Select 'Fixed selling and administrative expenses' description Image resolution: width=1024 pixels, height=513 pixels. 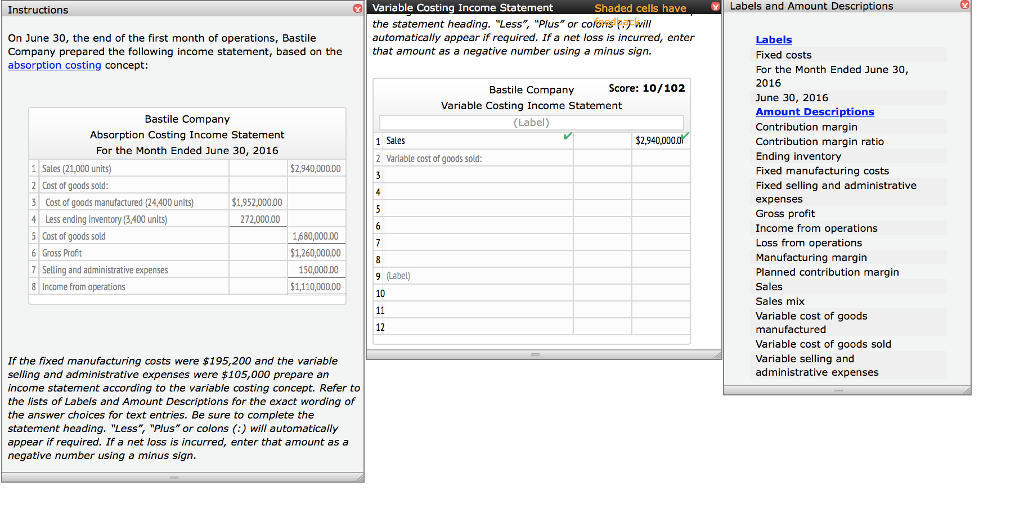pos(836,192)
